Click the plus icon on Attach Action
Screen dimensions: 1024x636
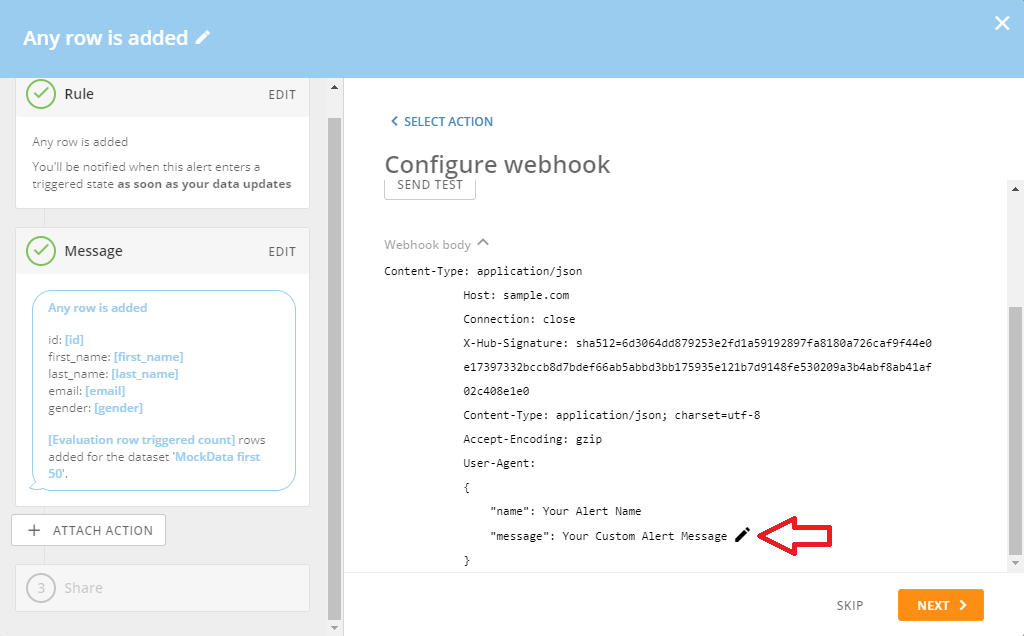34,530
